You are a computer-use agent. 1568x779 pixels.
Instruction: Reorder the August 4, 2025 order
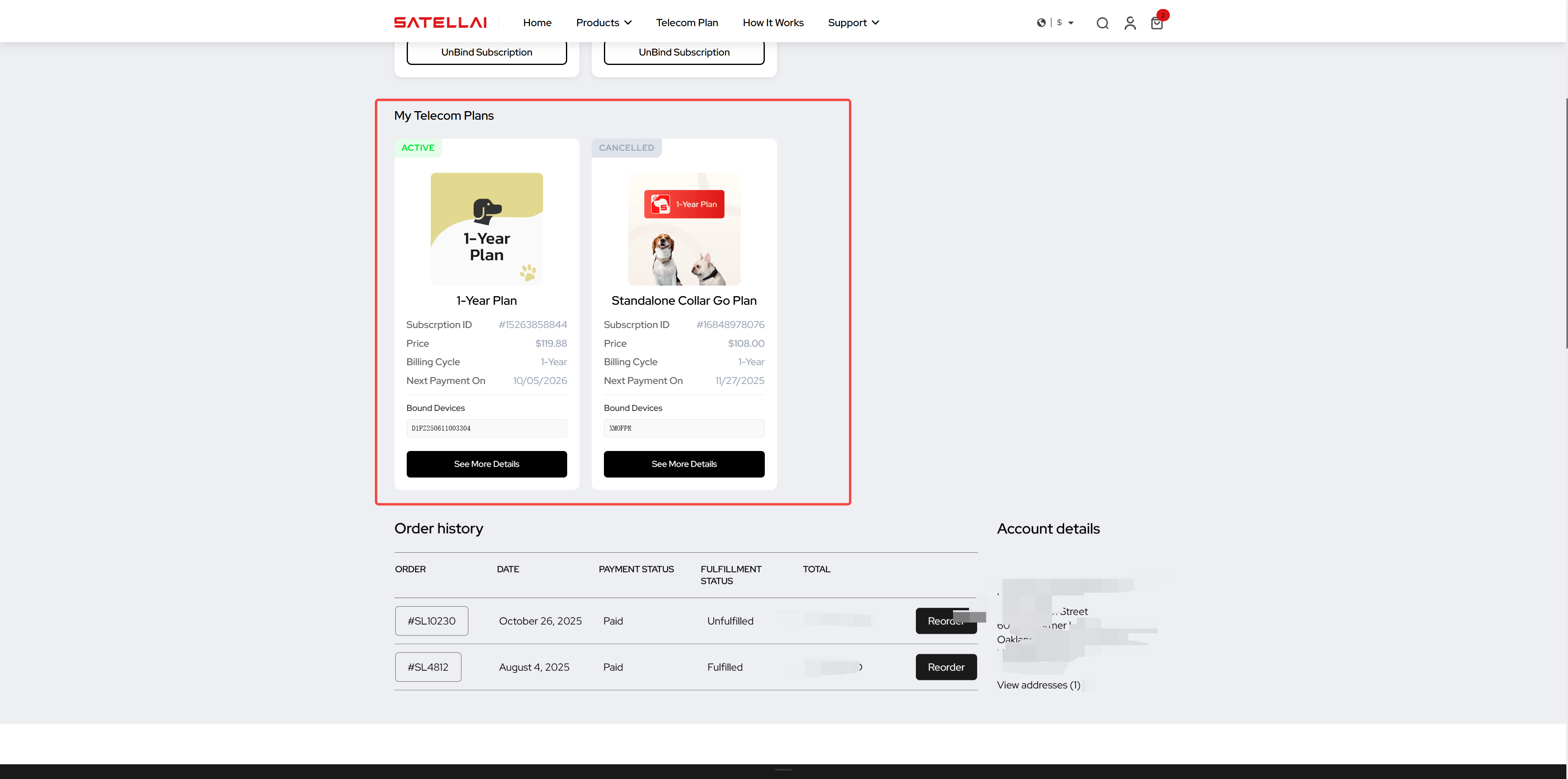pos(945,667)
